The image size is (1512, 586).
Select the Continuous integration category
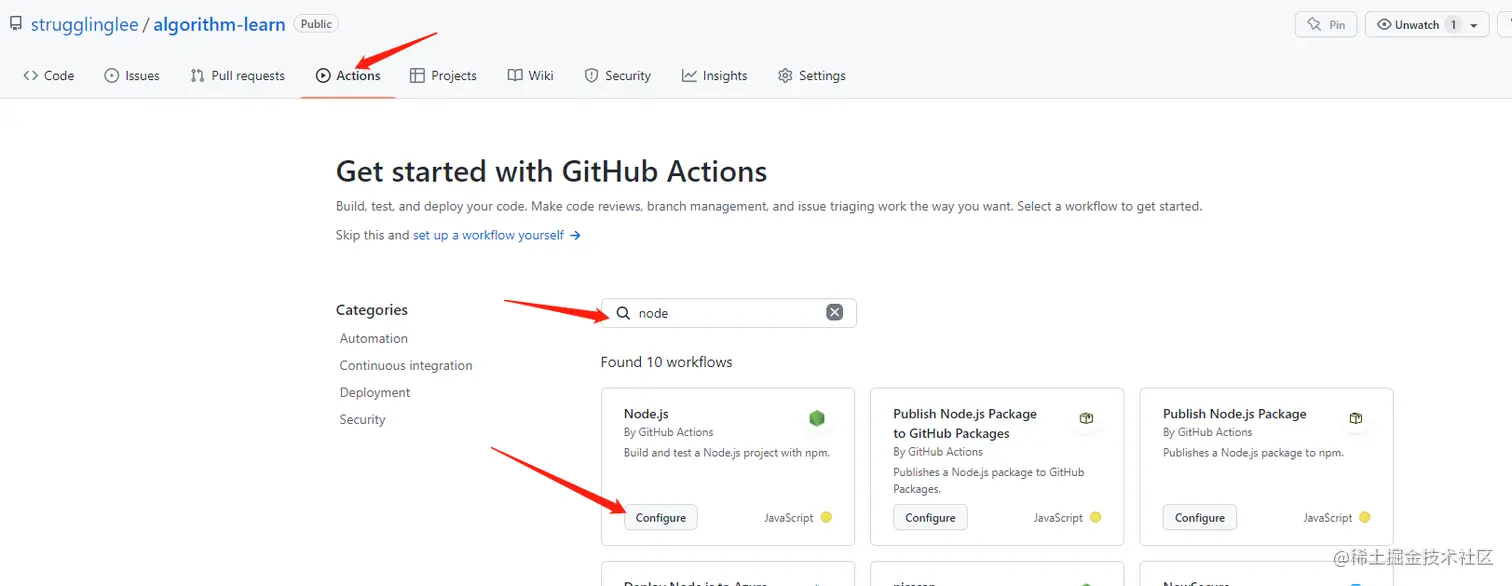click(x=406, y=365)
